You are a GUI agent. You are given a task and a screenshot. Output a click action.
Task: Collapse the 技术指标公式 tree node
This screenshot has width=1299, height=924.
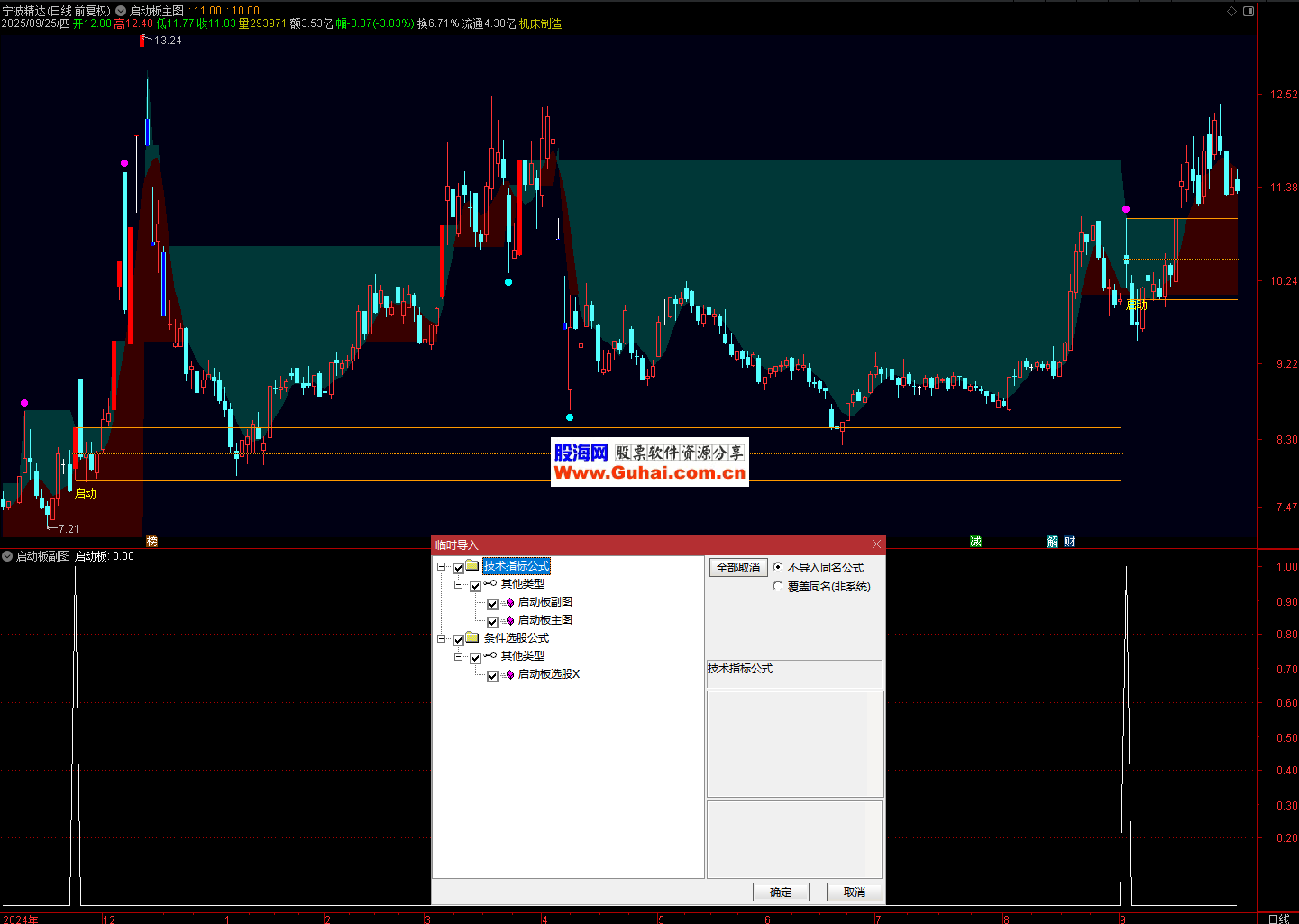(x=442, y=567)
